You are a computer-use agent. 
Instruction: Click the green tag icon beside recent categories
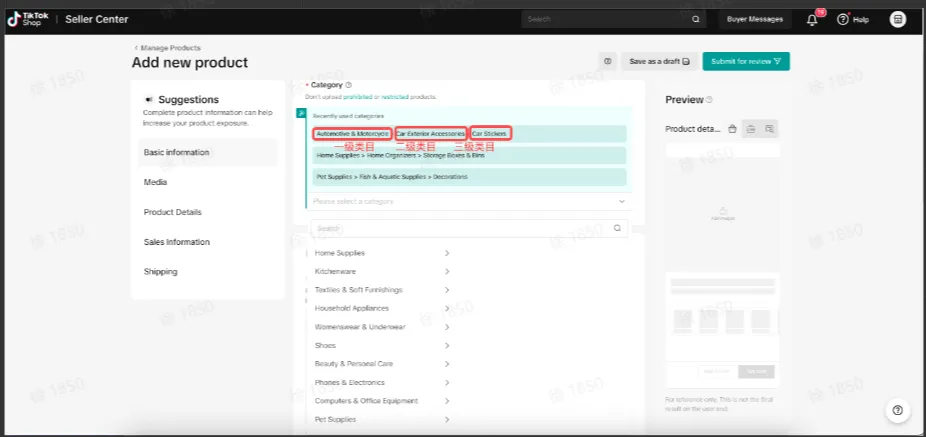pyautogui.click(x=301, y=113)
